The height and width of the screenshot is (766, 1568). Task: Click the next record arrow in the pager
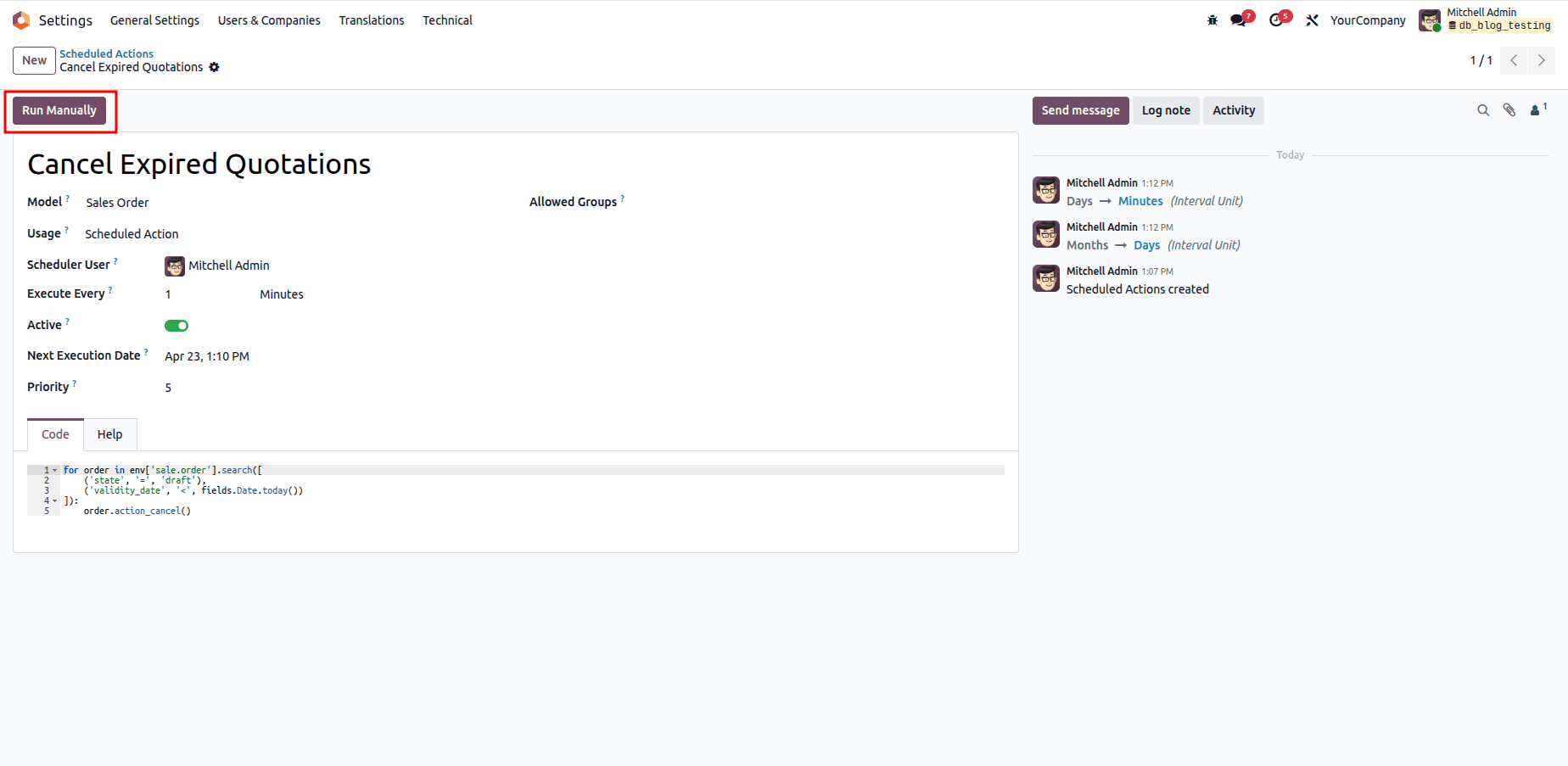coord(1541,60)
